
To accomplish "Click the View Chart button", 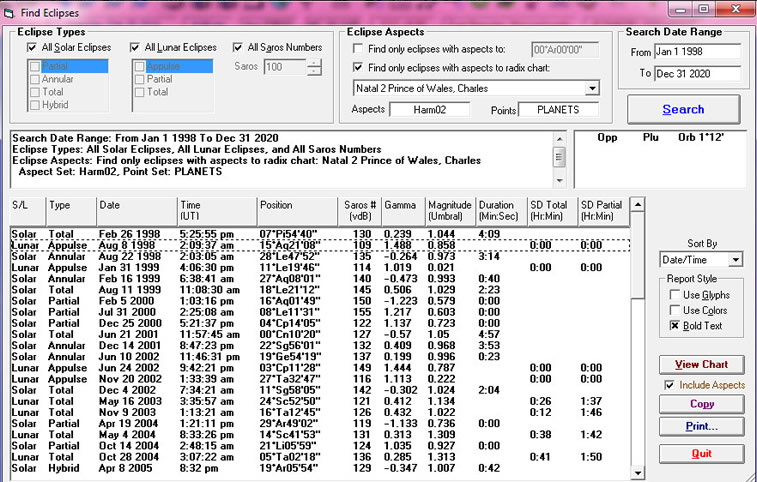I will (700, 364).
